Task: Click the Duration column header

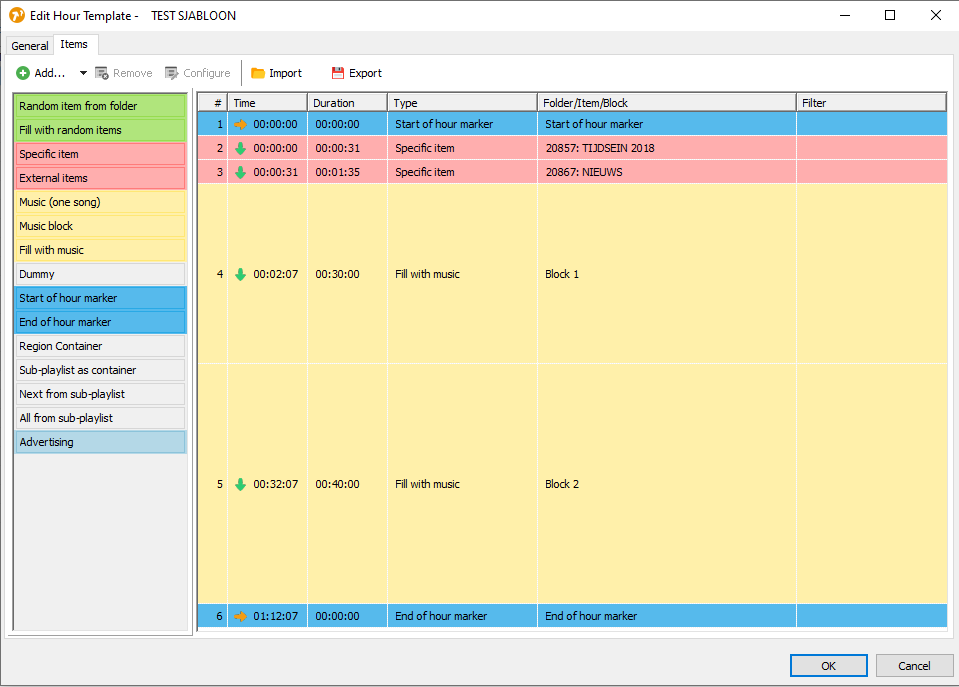Action: coord(347,103)
